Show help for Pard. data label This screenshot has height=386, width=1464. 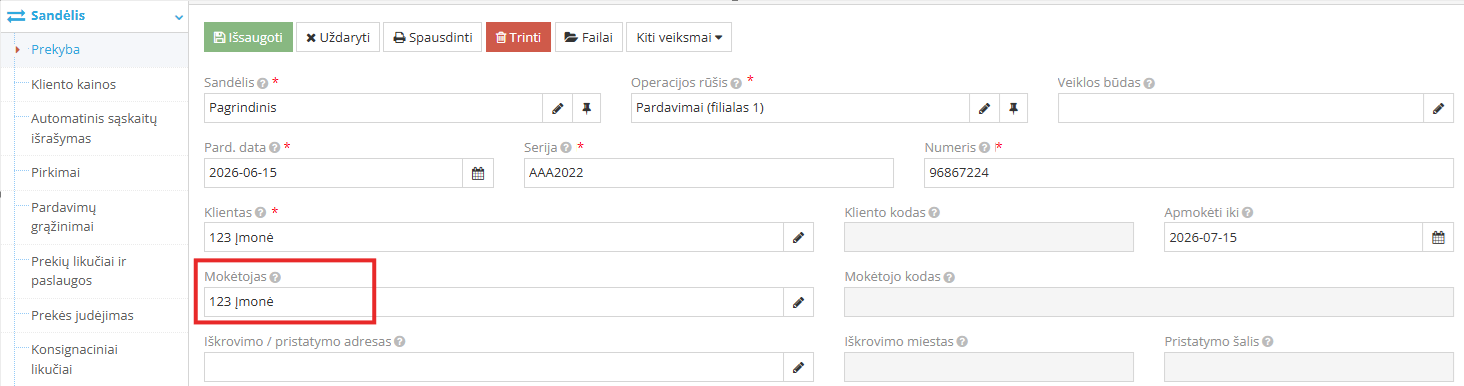275,148
